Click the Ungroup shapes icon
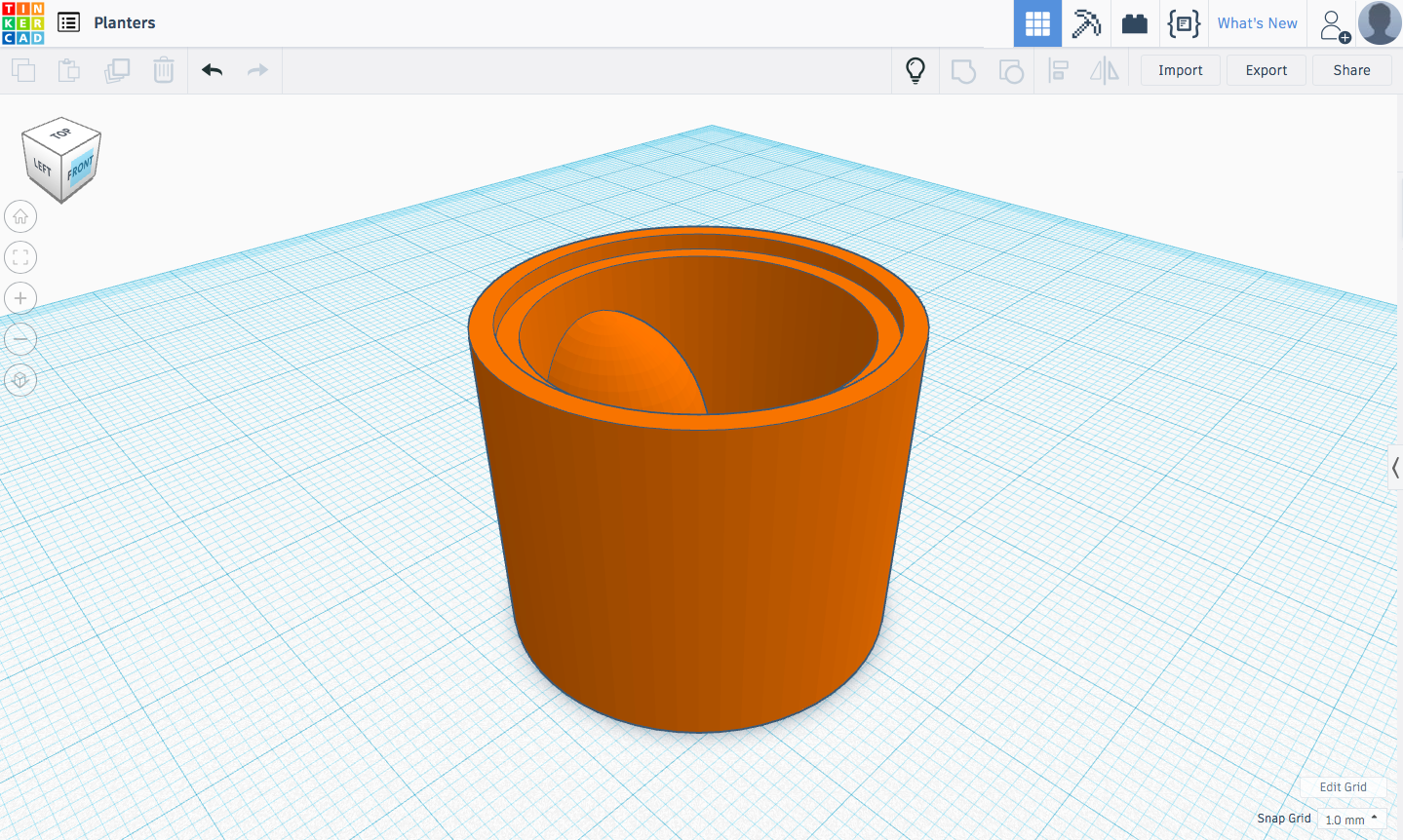Image resolution: width=1403 pixels, height=840 pixels. tap(1011, 71)
